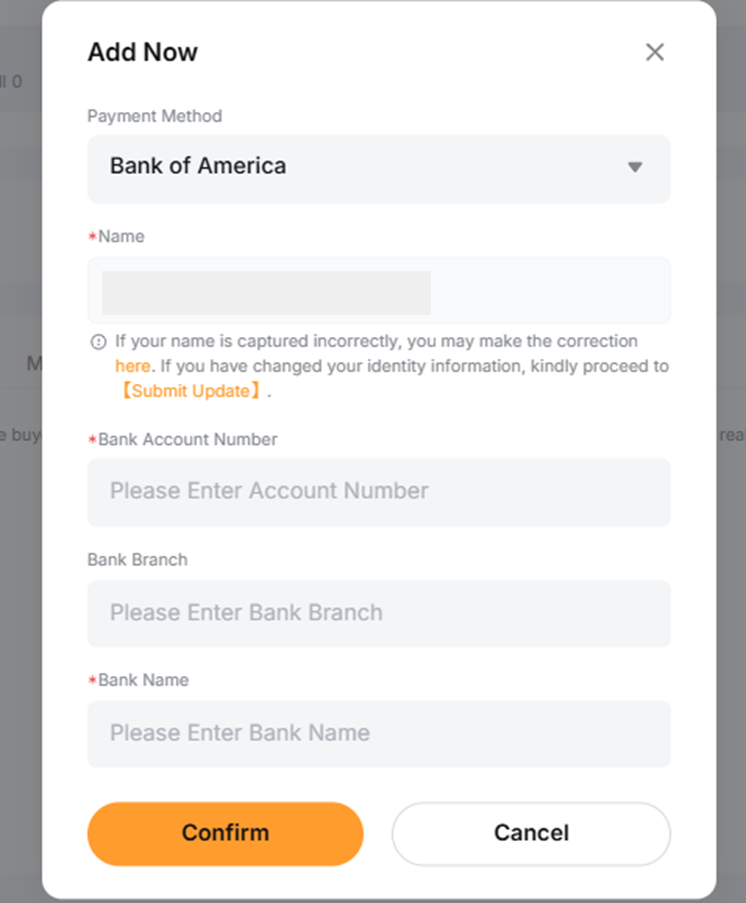Click the info icon beside name note
The height and width of the screenshot is (903, 746).
click(x=99, y=342)
